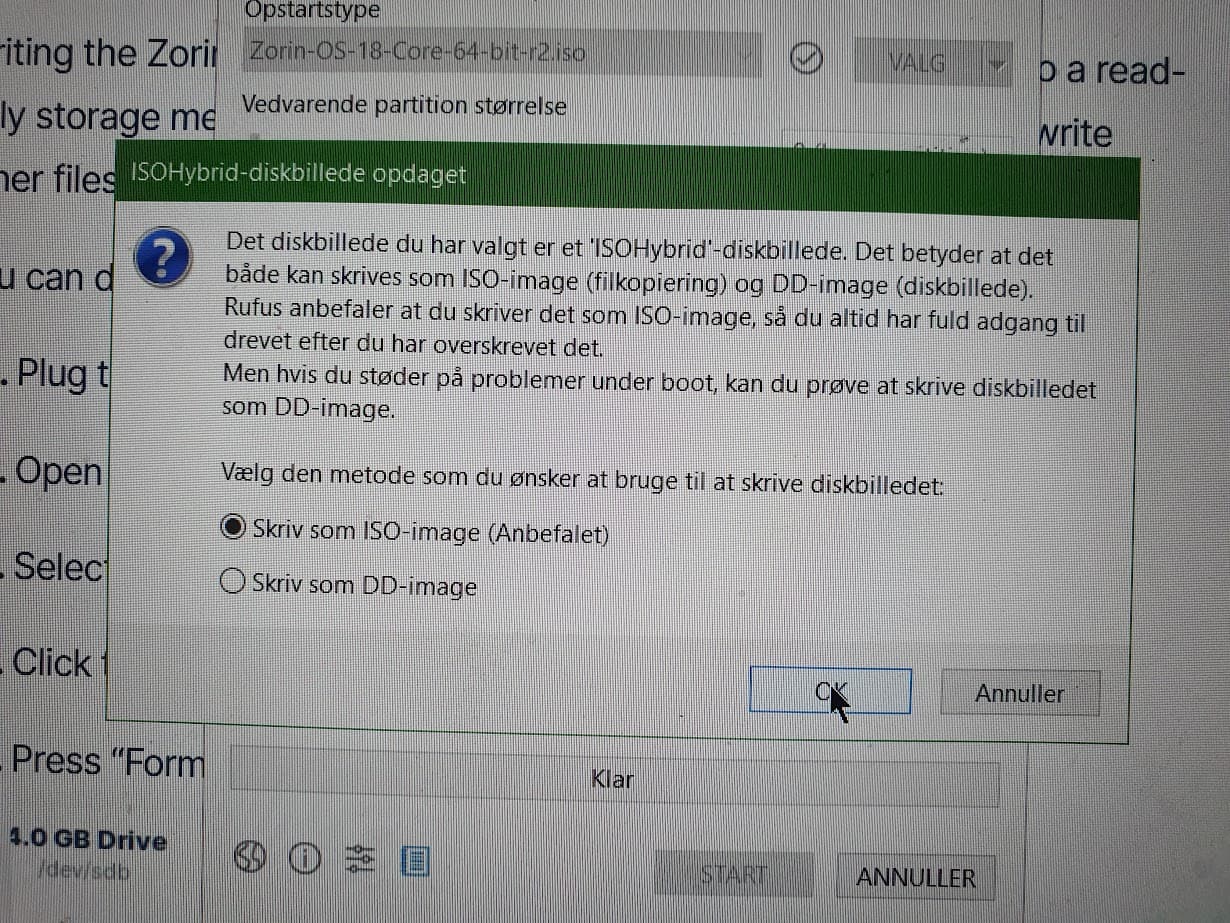Viewport: 1230px width, 923px height.
Task: Select 'Skriv som ISO-image (Anbefalet)' option
Action: point(415,532)
